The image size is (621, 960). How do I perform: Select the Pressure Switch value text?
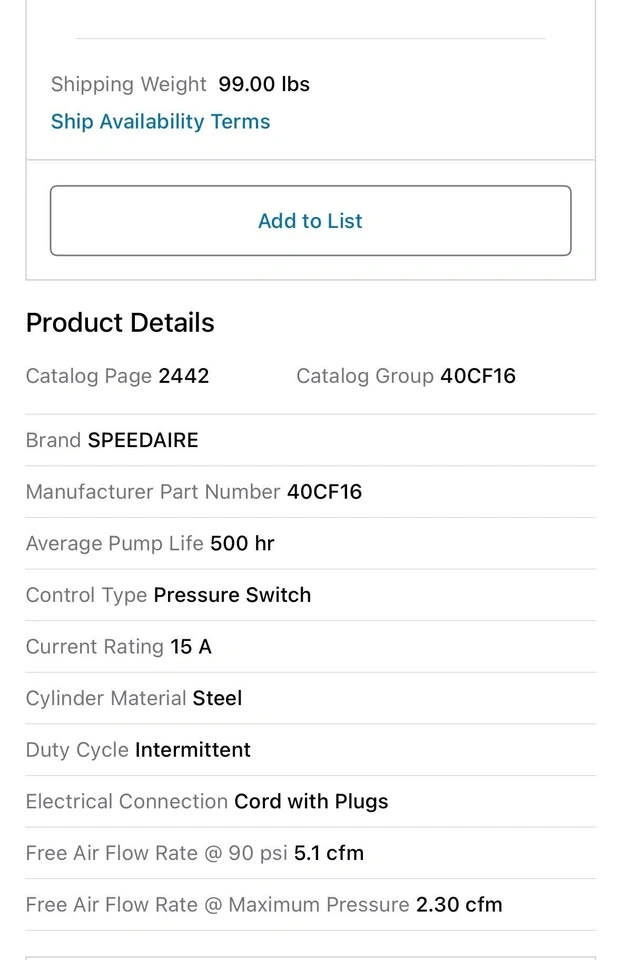click(232, 594)
